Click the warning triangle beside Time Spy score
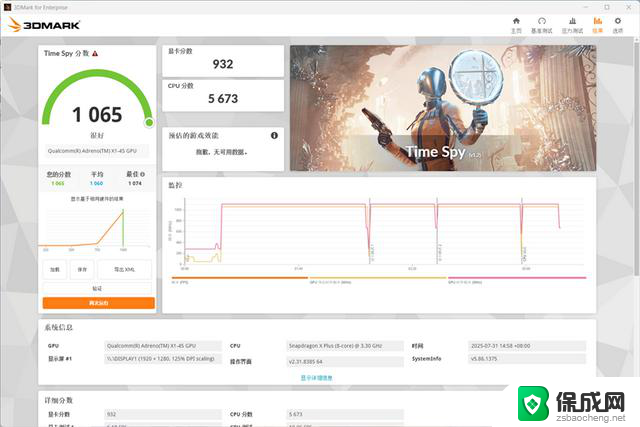Viewport: 640px width, 427px height. (x=95, y=53)
